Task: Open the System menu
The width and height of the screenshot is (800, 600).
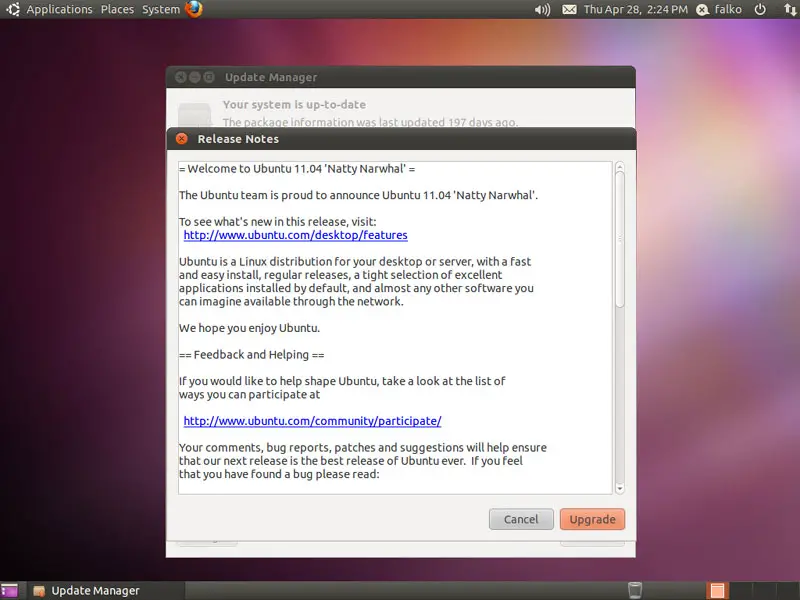Action: pos(161,9)
